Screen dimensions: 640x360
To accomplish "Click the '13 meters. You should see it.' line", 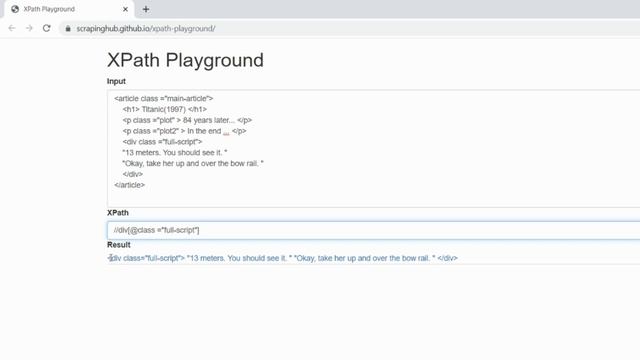I will 175,153.
